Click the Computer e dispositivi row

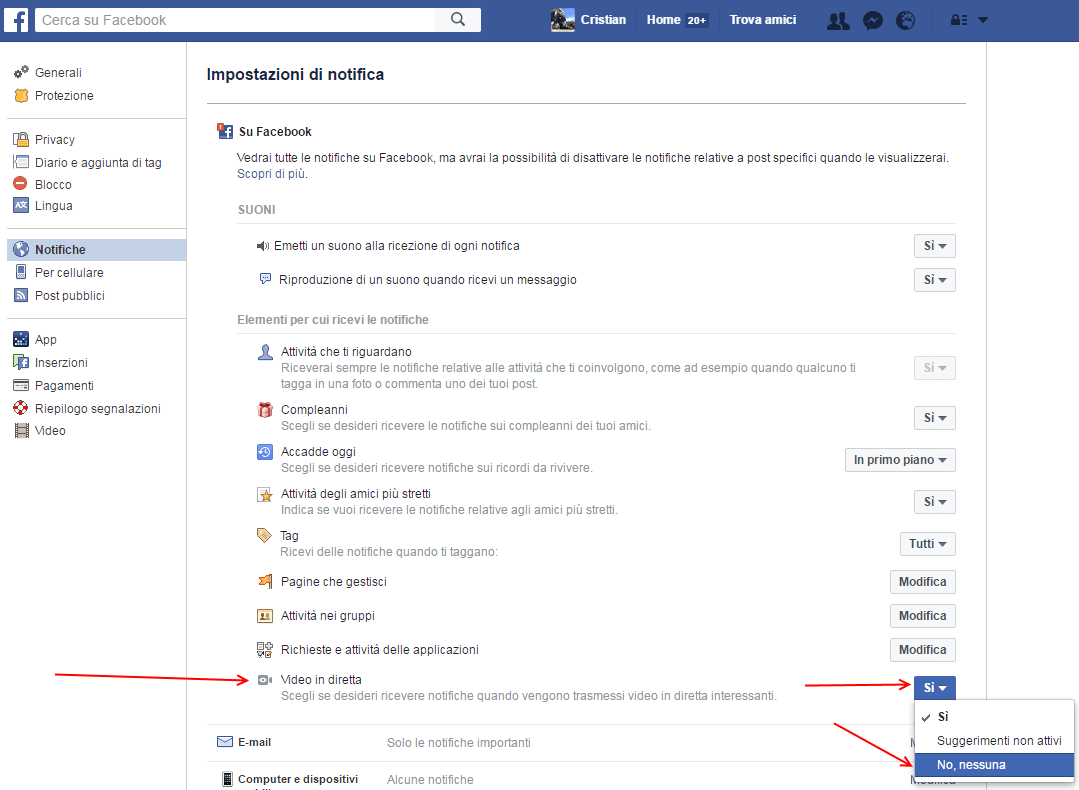point(586,776)
